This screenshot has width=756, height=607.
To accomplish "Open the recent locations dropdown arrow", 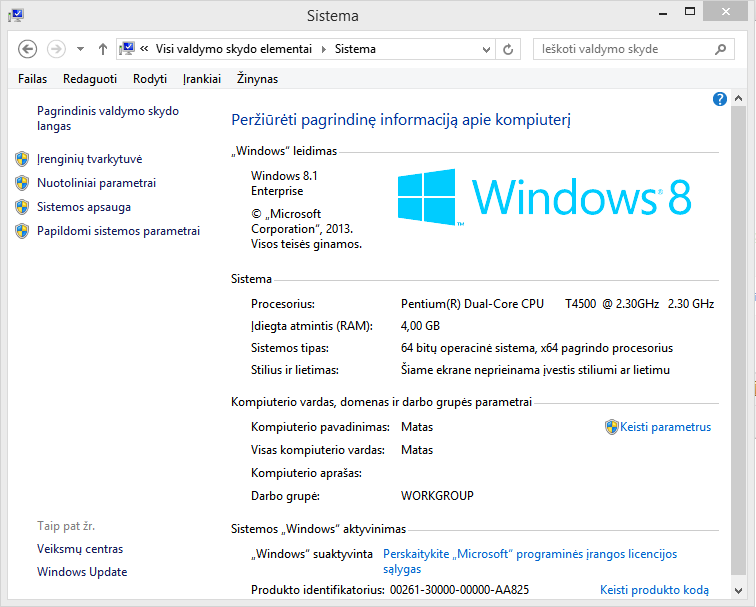I will click(x=81, y=49).
